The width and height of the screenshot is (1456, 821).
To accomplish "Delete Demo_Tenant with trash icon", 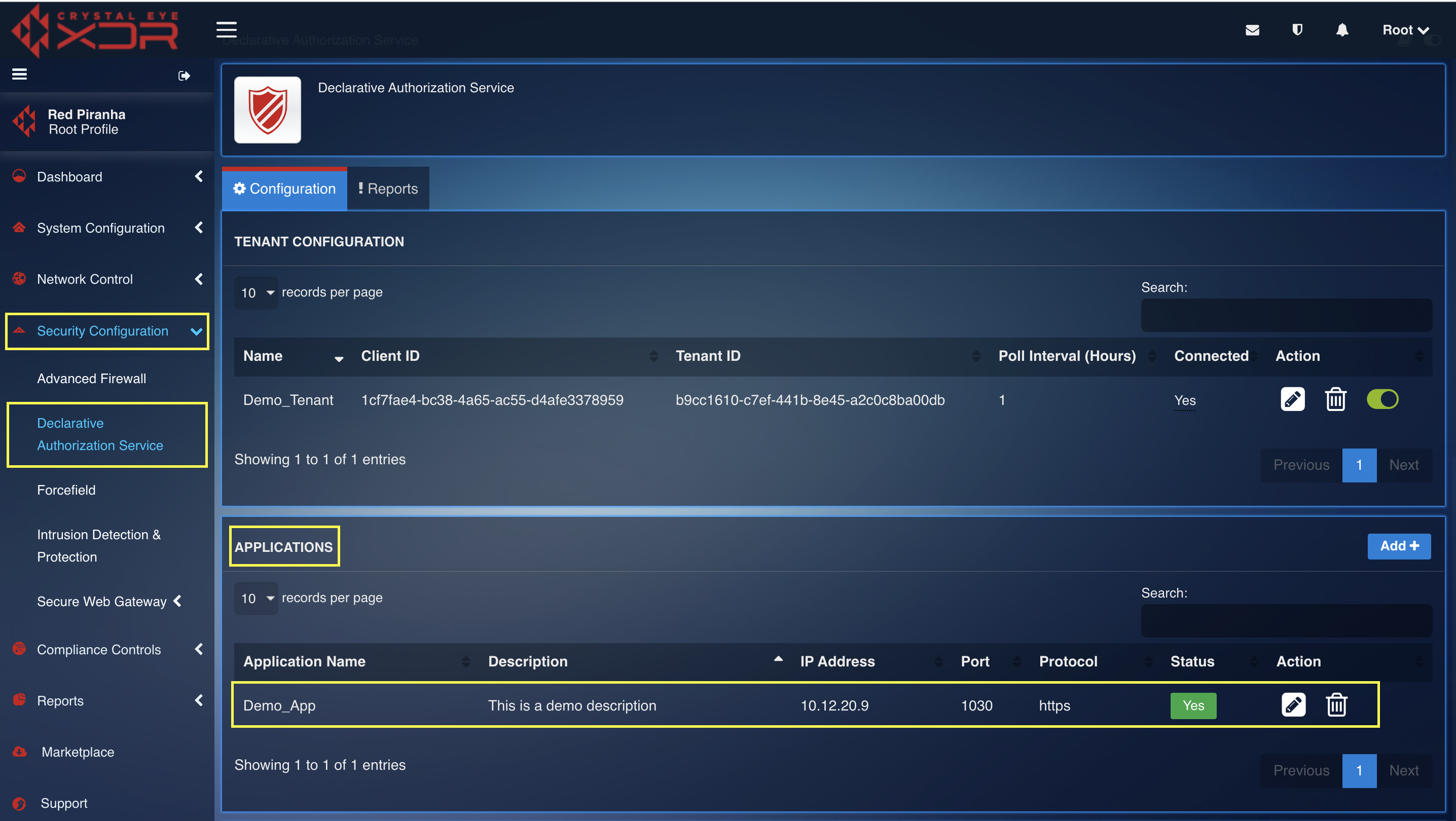I will (x=1336, y=399).
